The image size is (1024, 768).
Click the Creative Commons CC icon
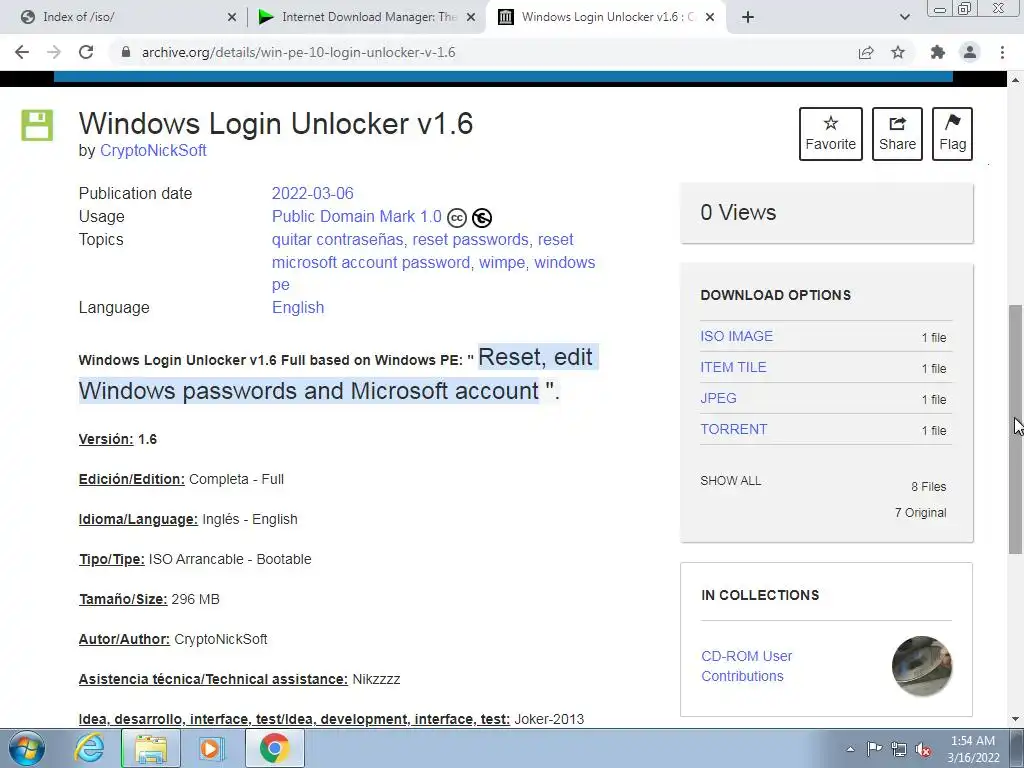click(x=456, y=217)
